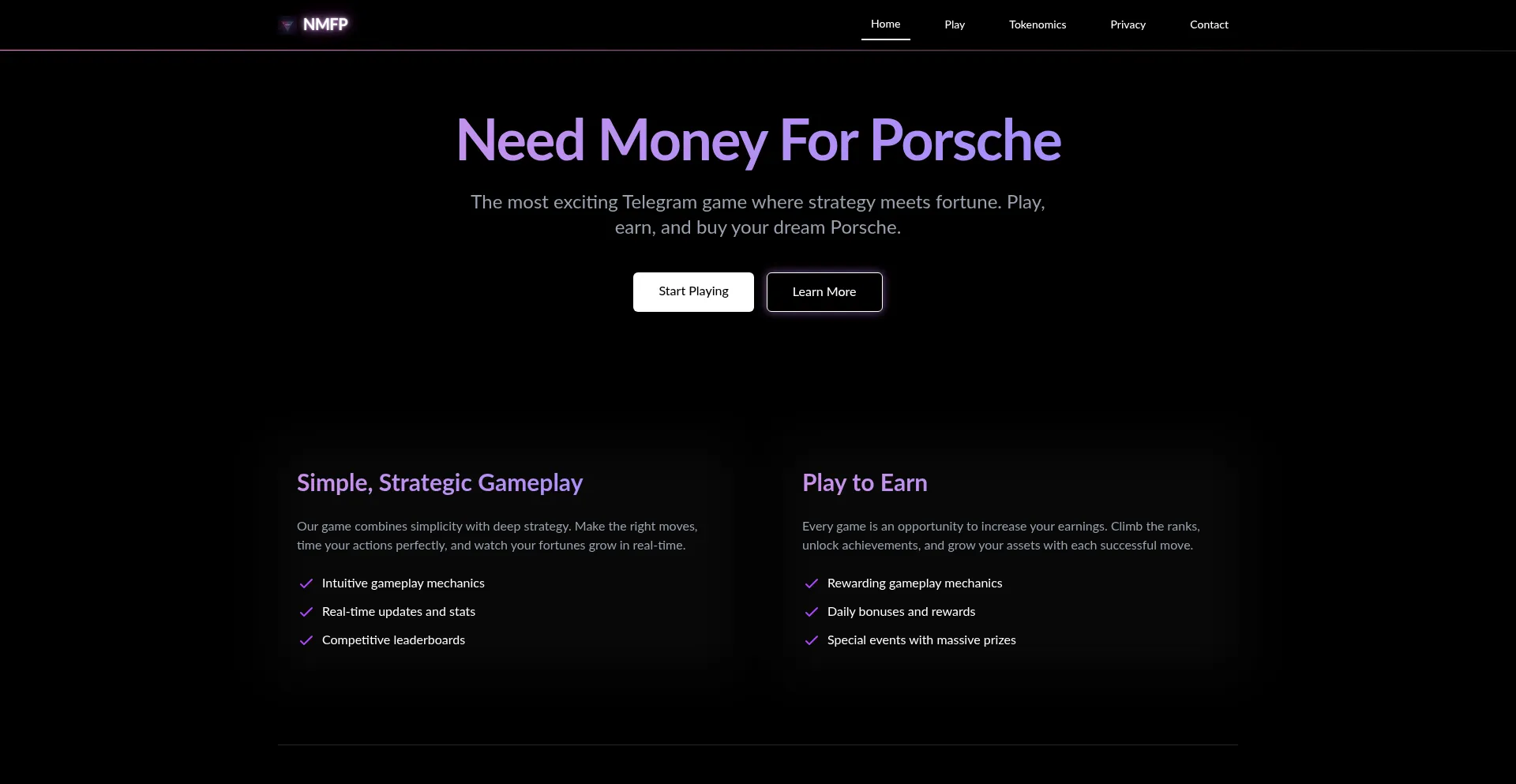Screen dimensions: 1516x784
Task: Click the NMFP logo icon
Action: pyautogui.click(x=287, y=24)
